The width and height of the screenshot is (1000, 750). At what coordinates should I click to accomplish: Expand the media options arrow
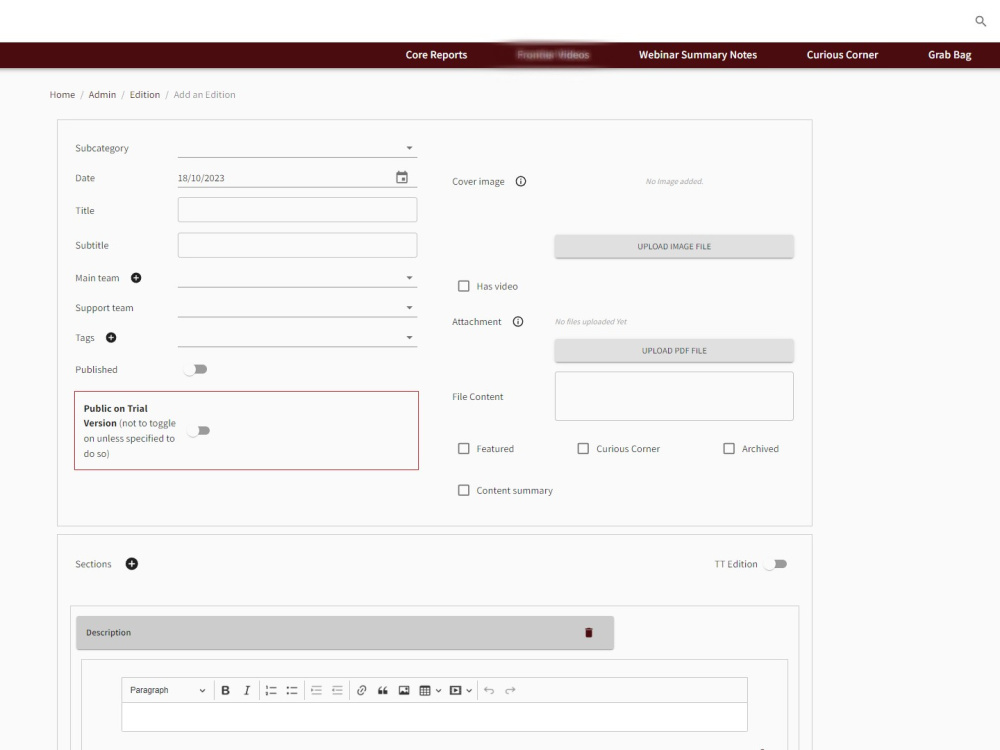click(x=469, y=690)
